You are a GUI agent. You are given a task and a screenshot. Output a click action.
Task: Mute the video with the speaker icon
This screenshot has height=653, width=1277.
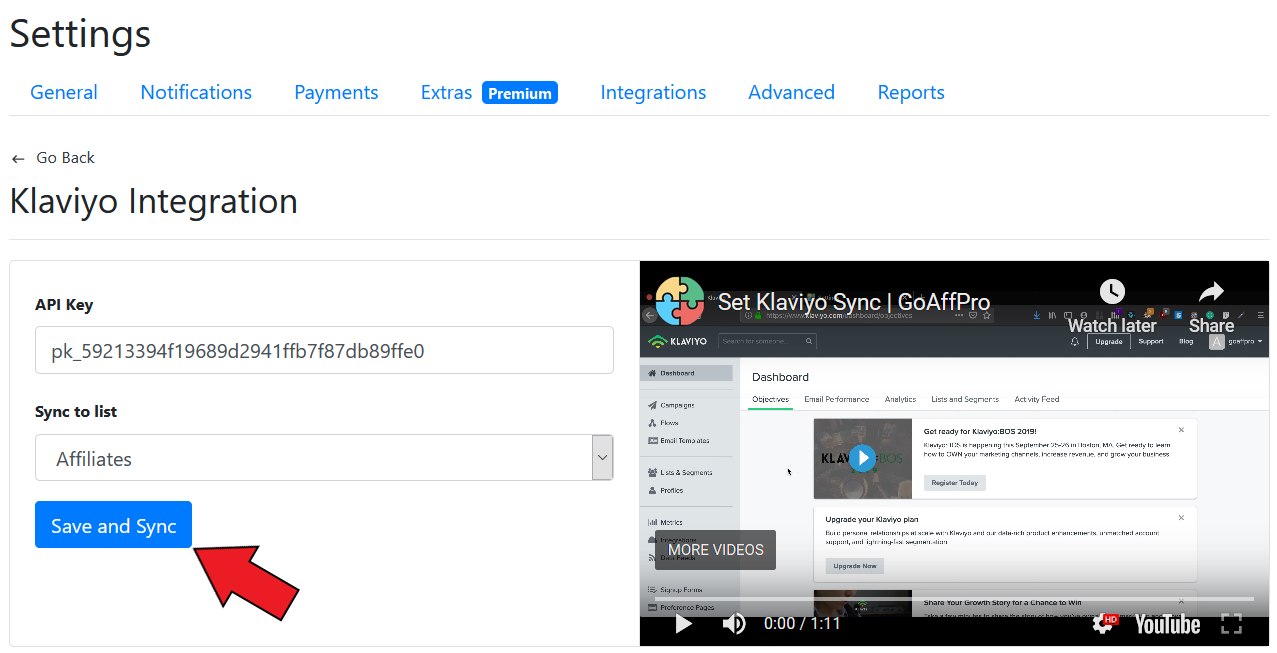pyautogui.click(x=734, y=624)
